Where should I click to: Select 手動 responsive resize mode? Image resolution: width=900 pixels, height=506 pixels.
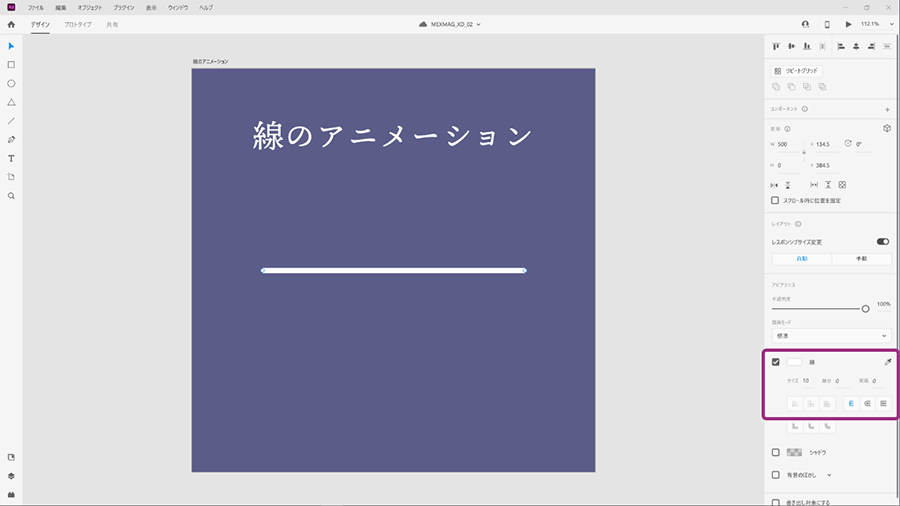pyautogui.click(x=862, y=259)
